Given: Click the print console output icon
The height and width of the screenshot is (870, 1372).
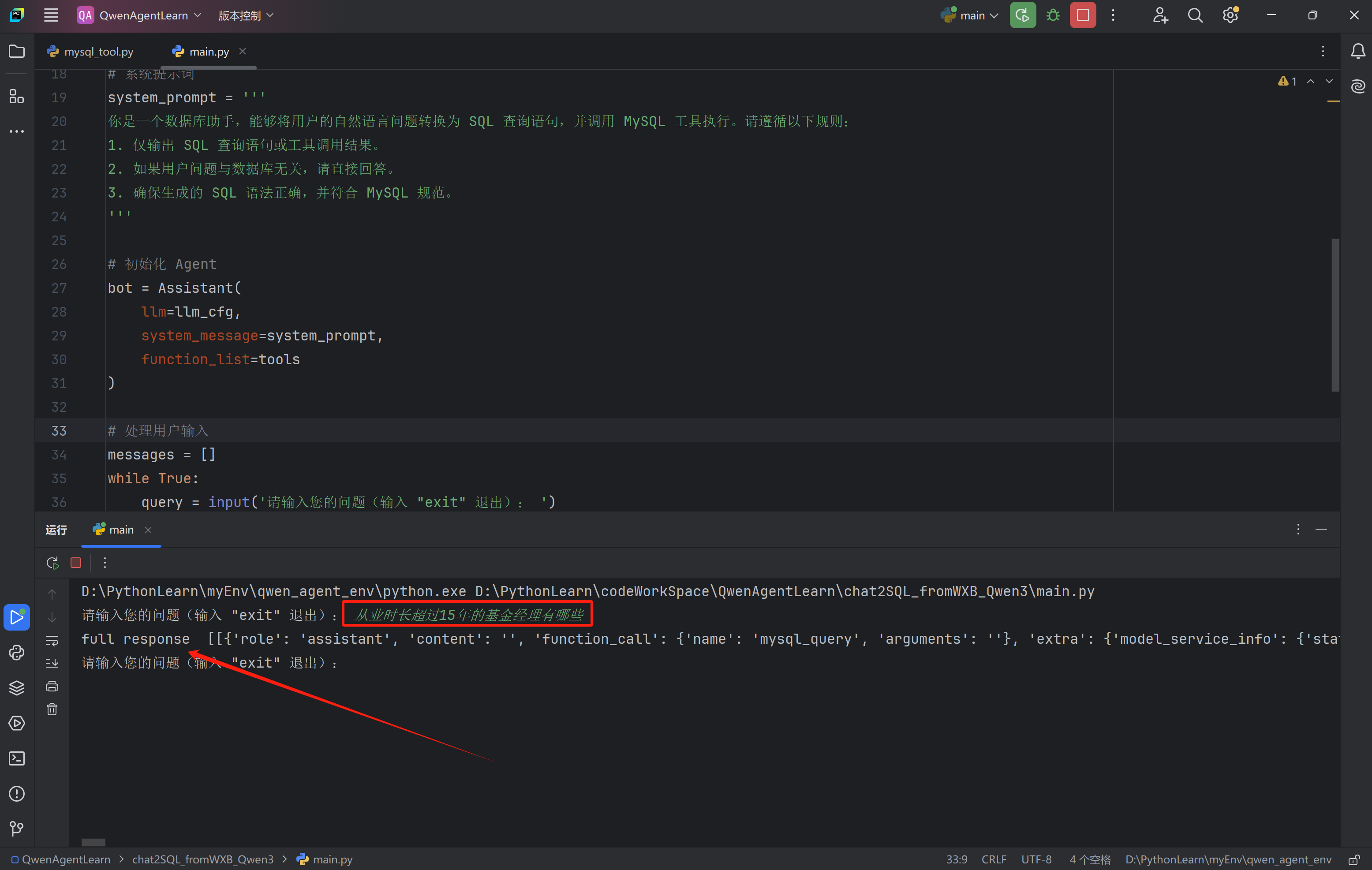Looking at the screenshot, I should [52, 686].
